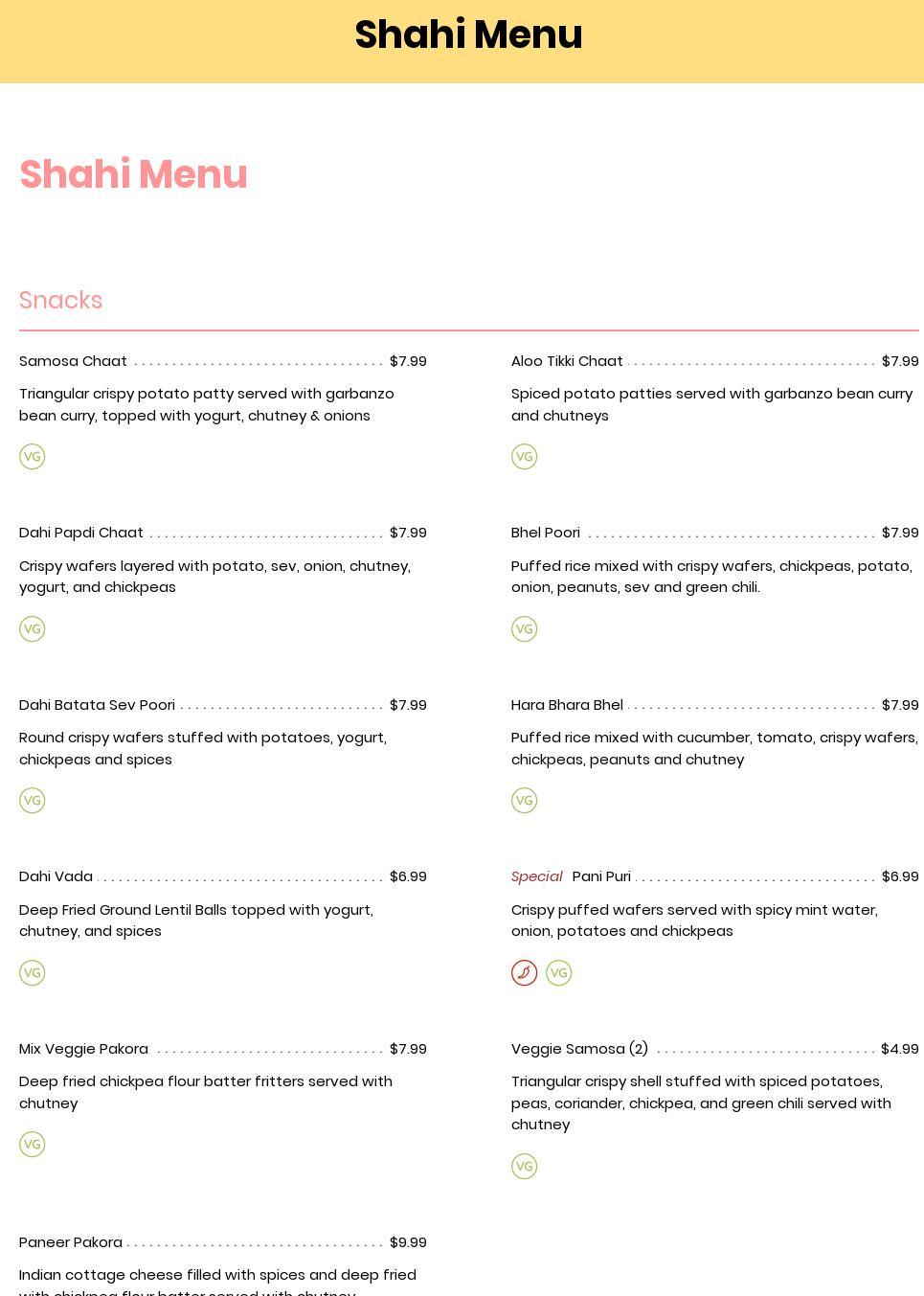Screen dimensions: 924x1296
Task: Click the VG icon under Hara Bhara Bhel
Action: (524, 801)
